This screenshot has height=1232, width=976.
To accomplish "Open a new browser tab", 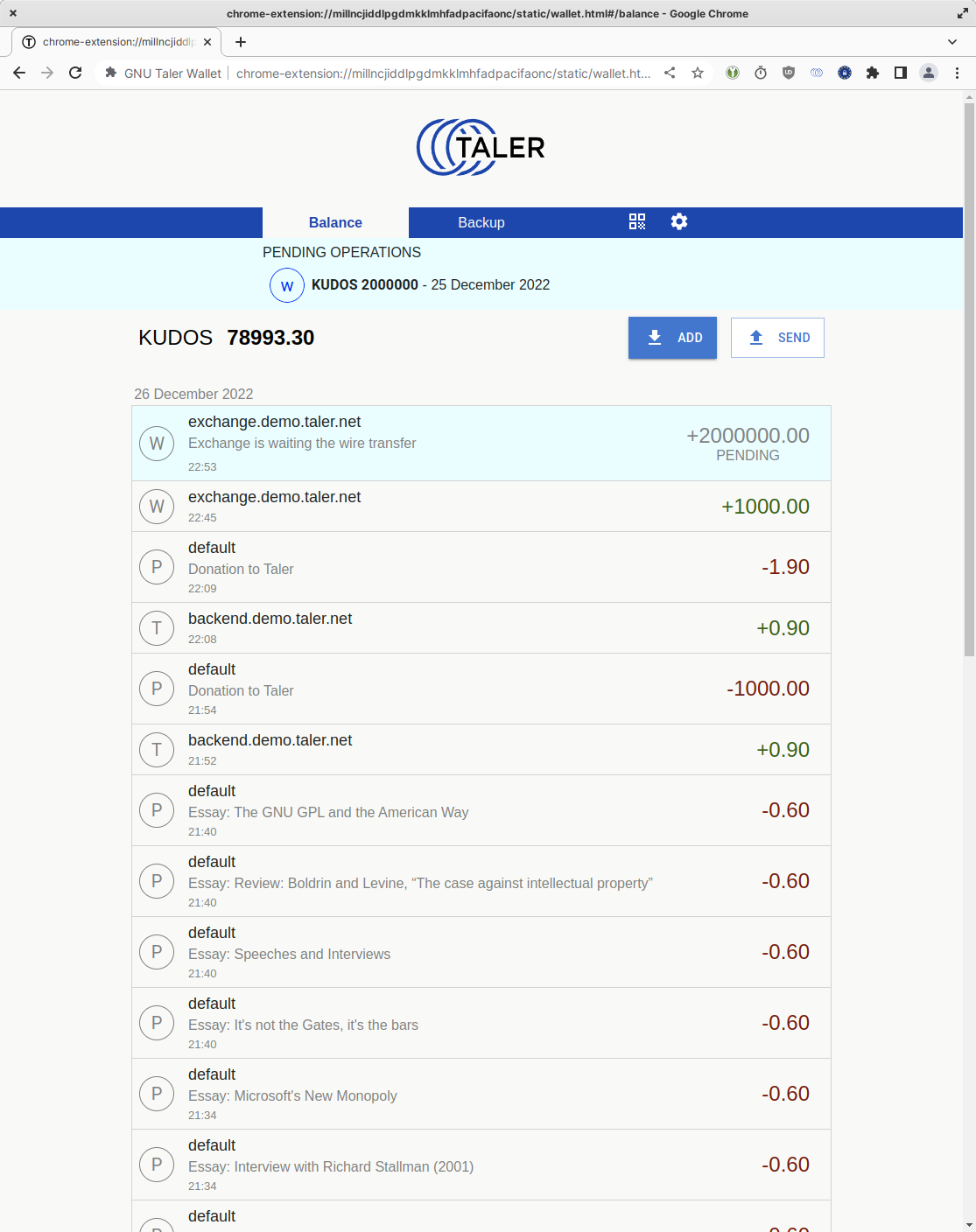I will pos(241,42).
